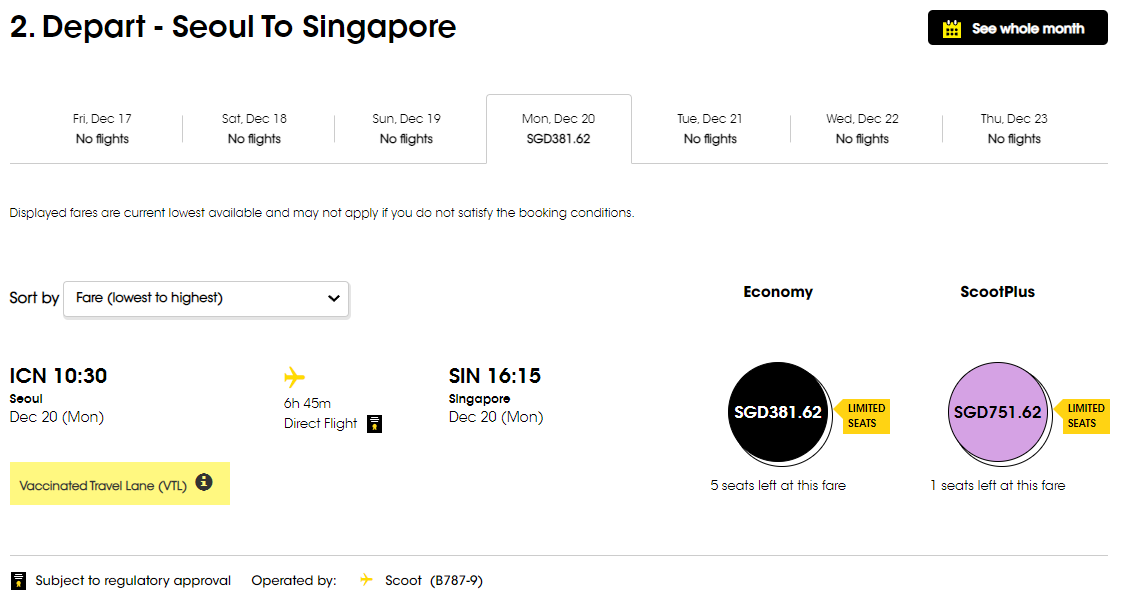Click the regulatory approval legend icon at bottom
1148x602 pixels.
coord(18,581)
